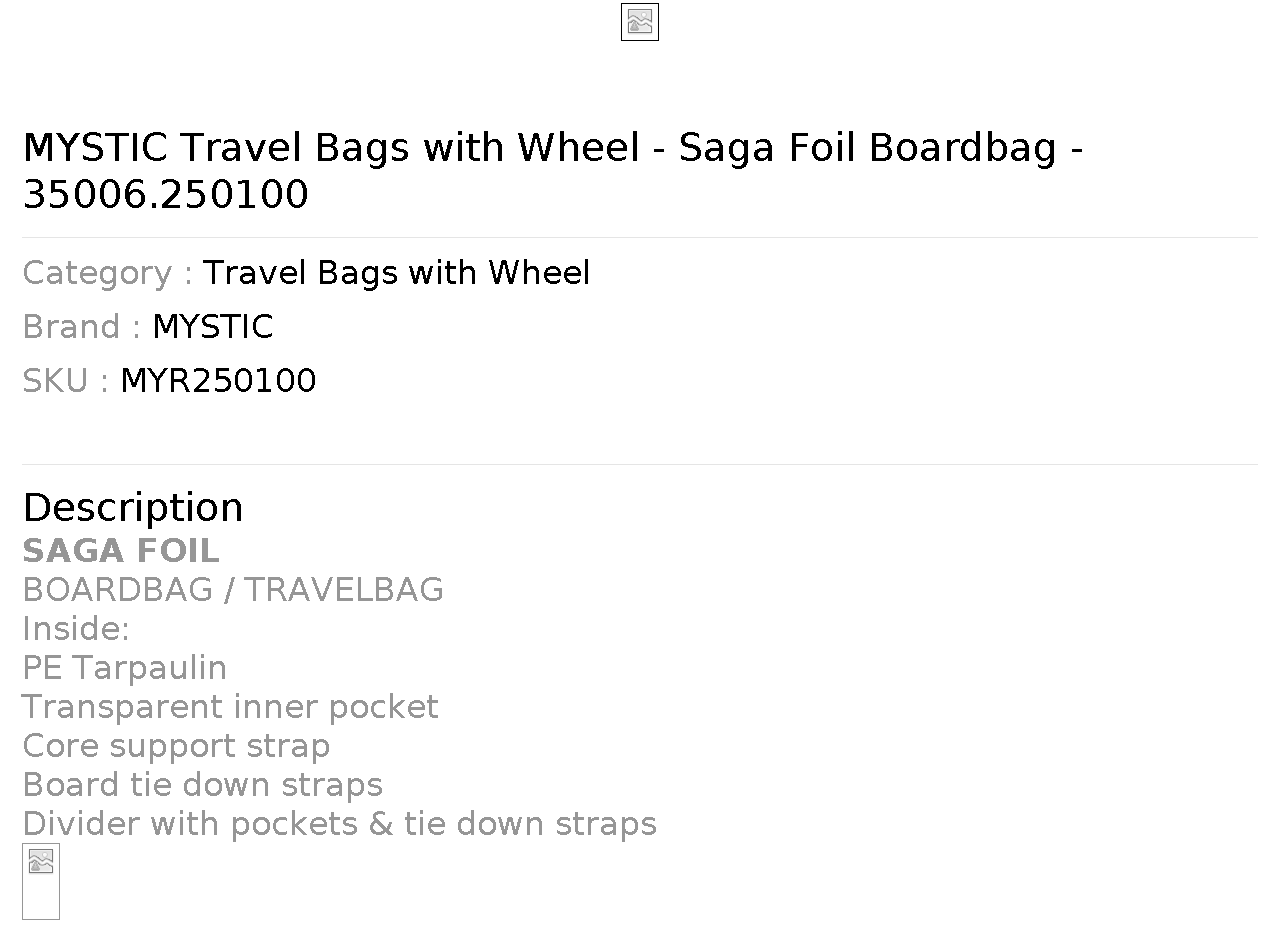This screenshot has height=942, width=1280.
Task: Click the SKU : label
Action: click(65, 381)
